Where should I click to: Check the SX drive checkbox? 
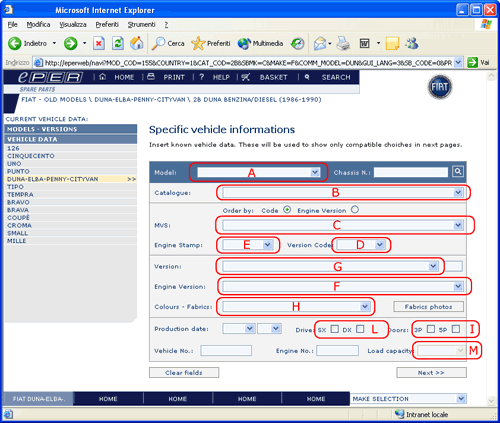pyautogui.click(x=335, y=329)
